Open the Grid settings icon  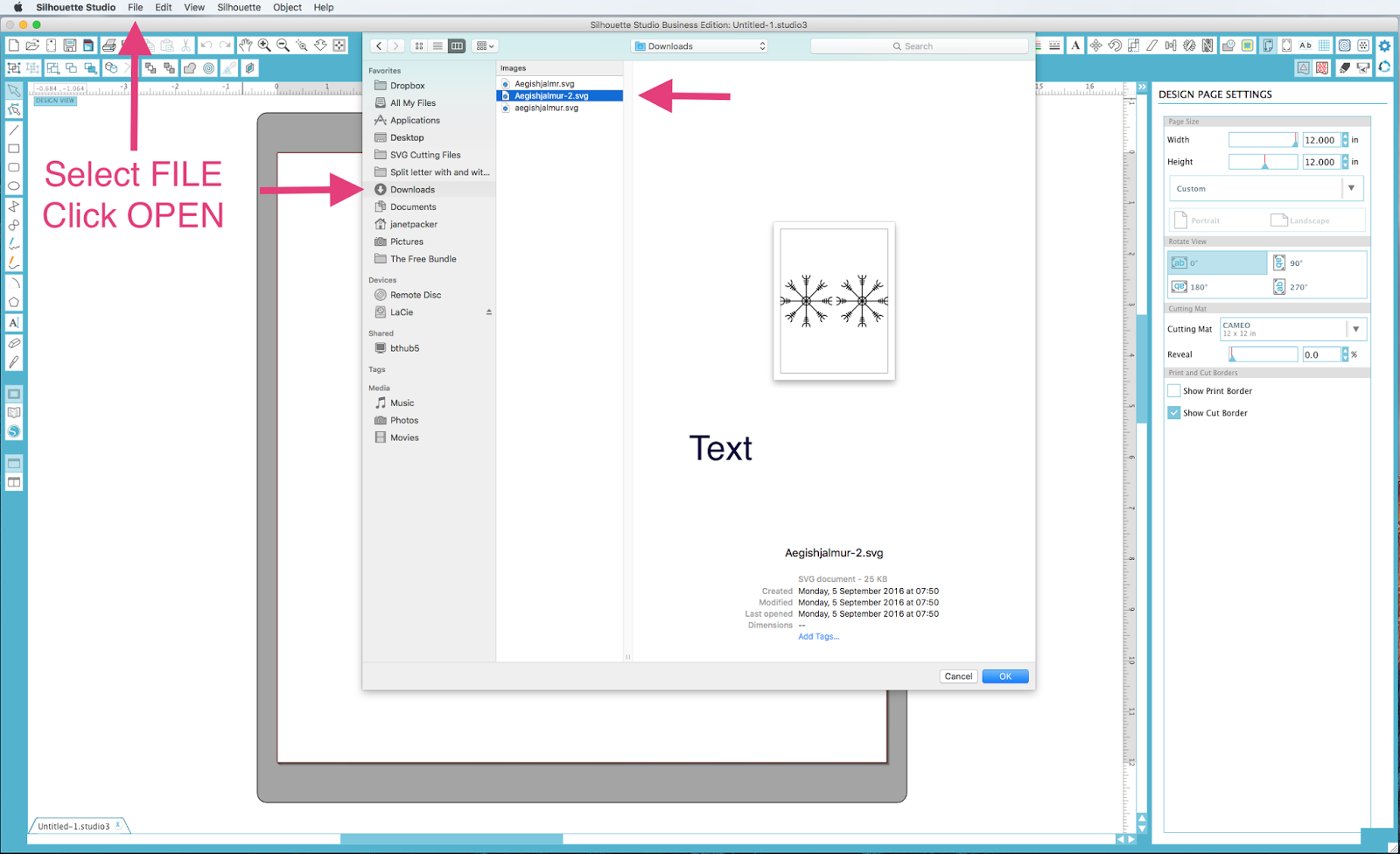(x=1325, y=45)
